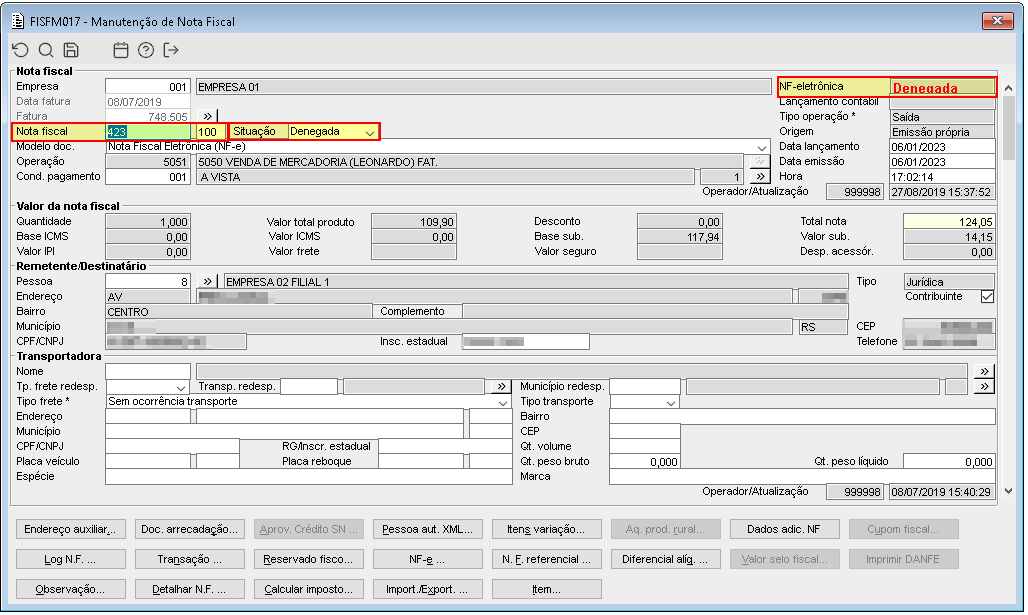Click the Qt. peso bruto field

[644, 462]
